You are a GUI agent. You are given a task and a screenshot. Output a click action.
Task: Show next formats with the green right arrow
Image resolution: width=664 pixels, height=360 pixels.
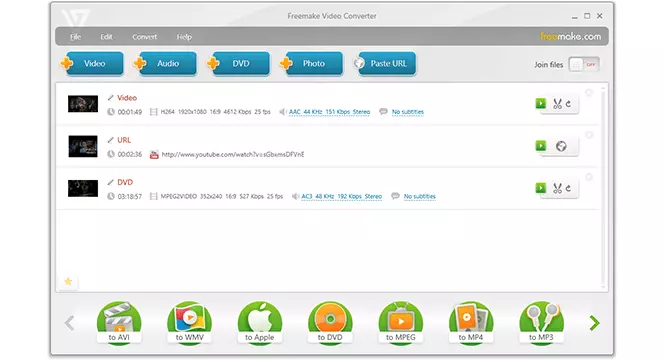pos(595,323)
